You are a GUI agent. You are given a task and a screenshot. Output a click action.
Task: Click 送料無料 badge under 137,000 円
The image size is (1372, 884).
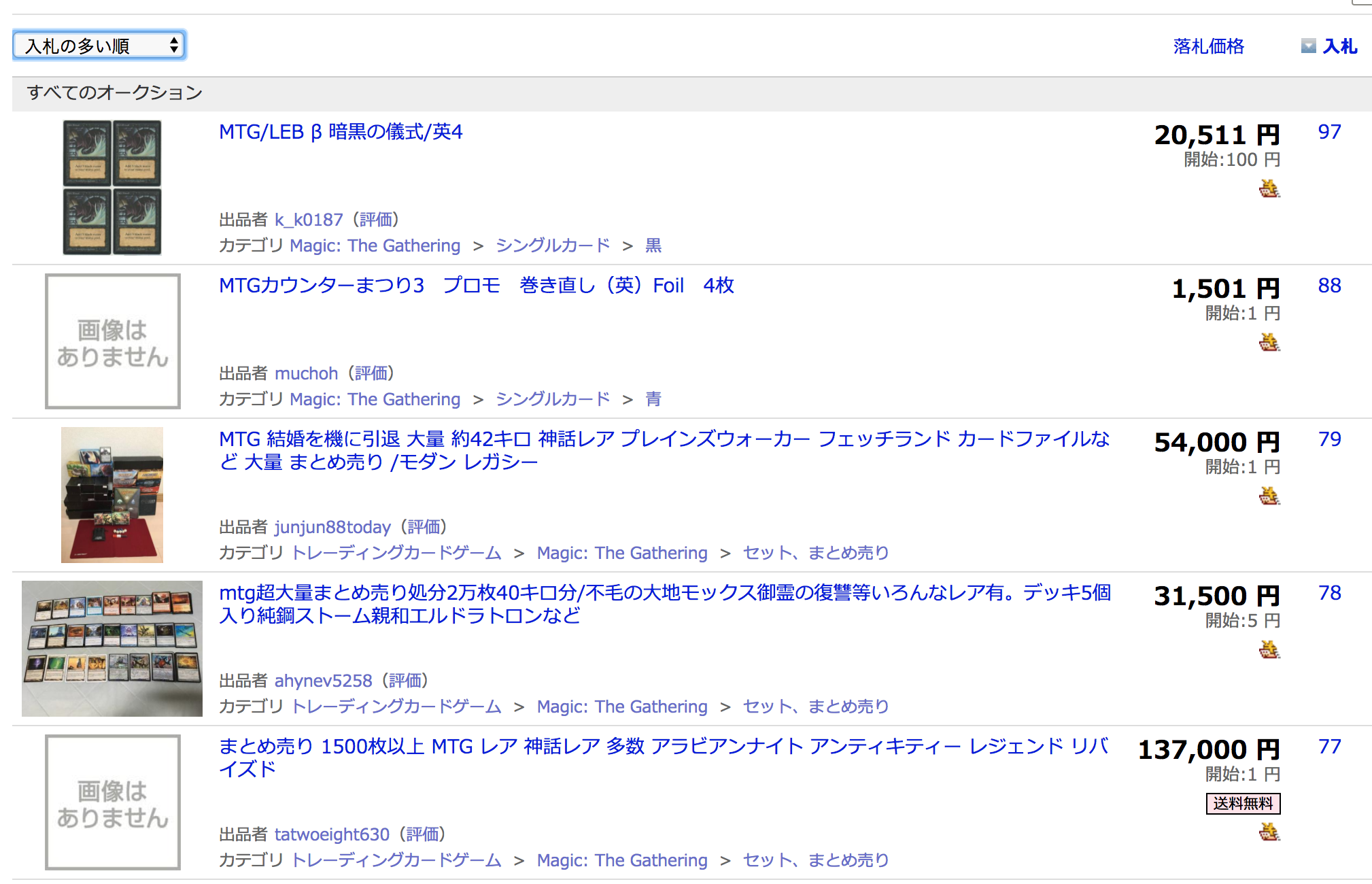tap(1243, 804)
